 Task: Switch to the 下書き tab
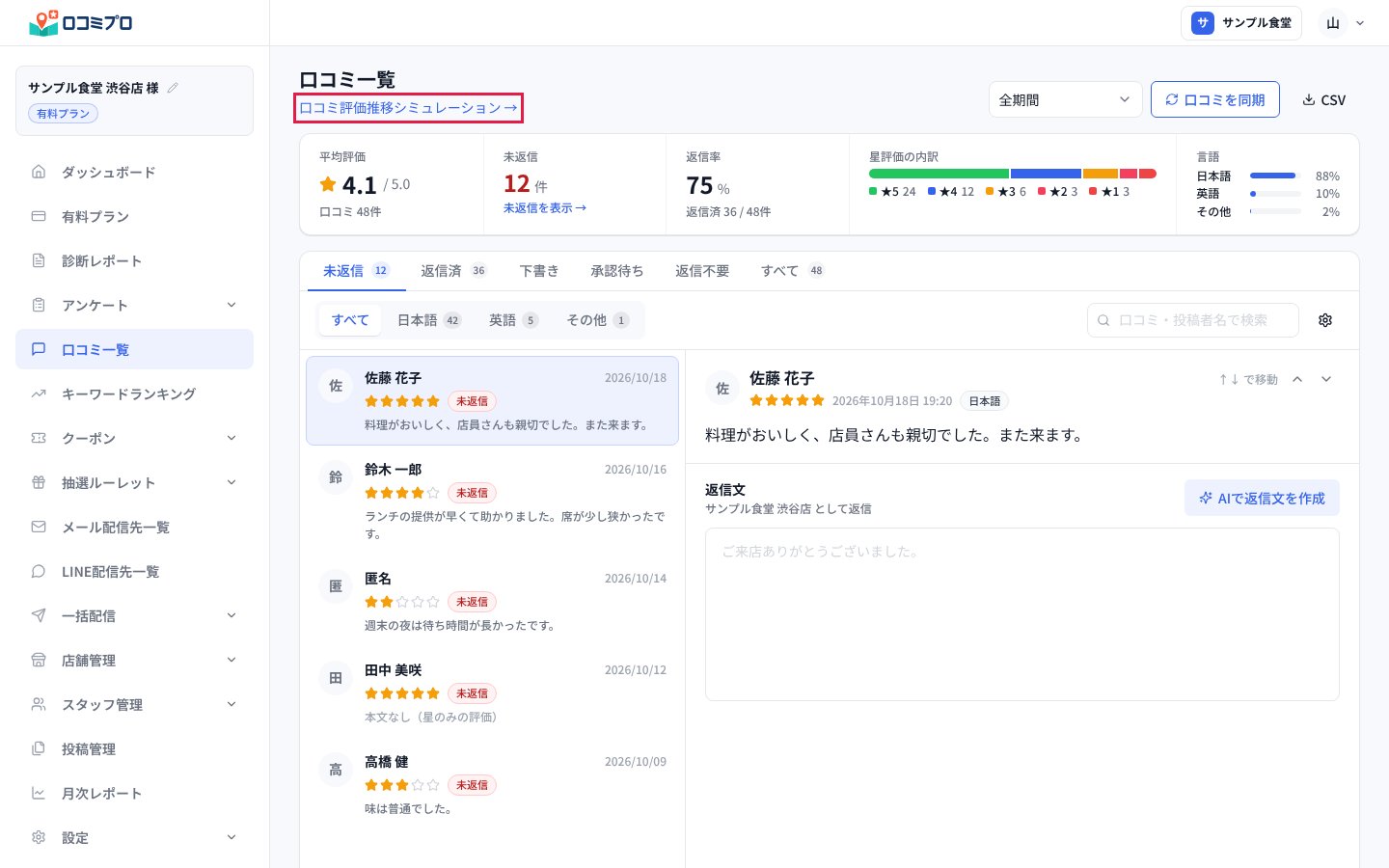point(538,271)
